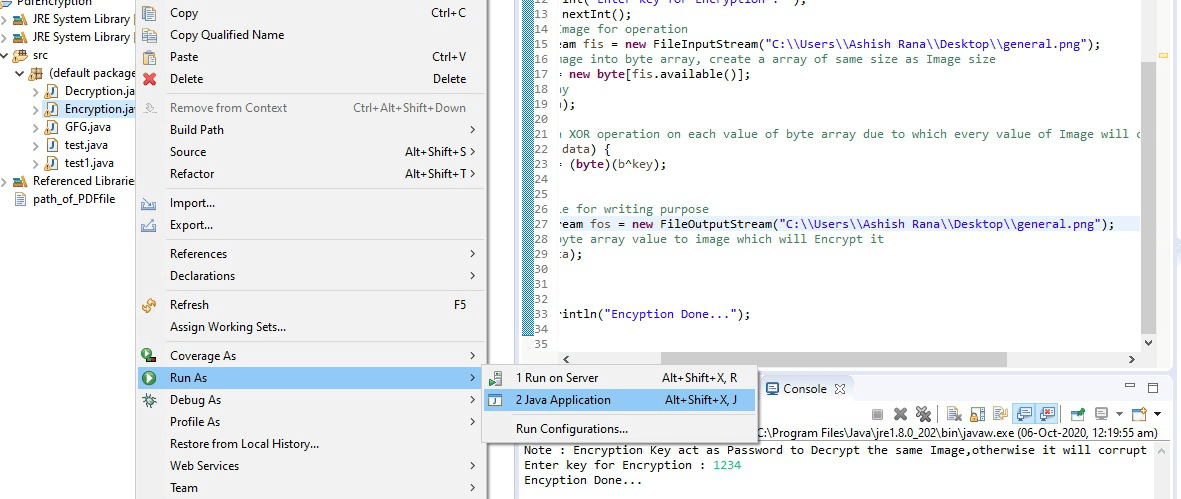Viewport: 1181px width, 499px height.
Task: Click Export... with its tray icon
Action: pos(313,224)
